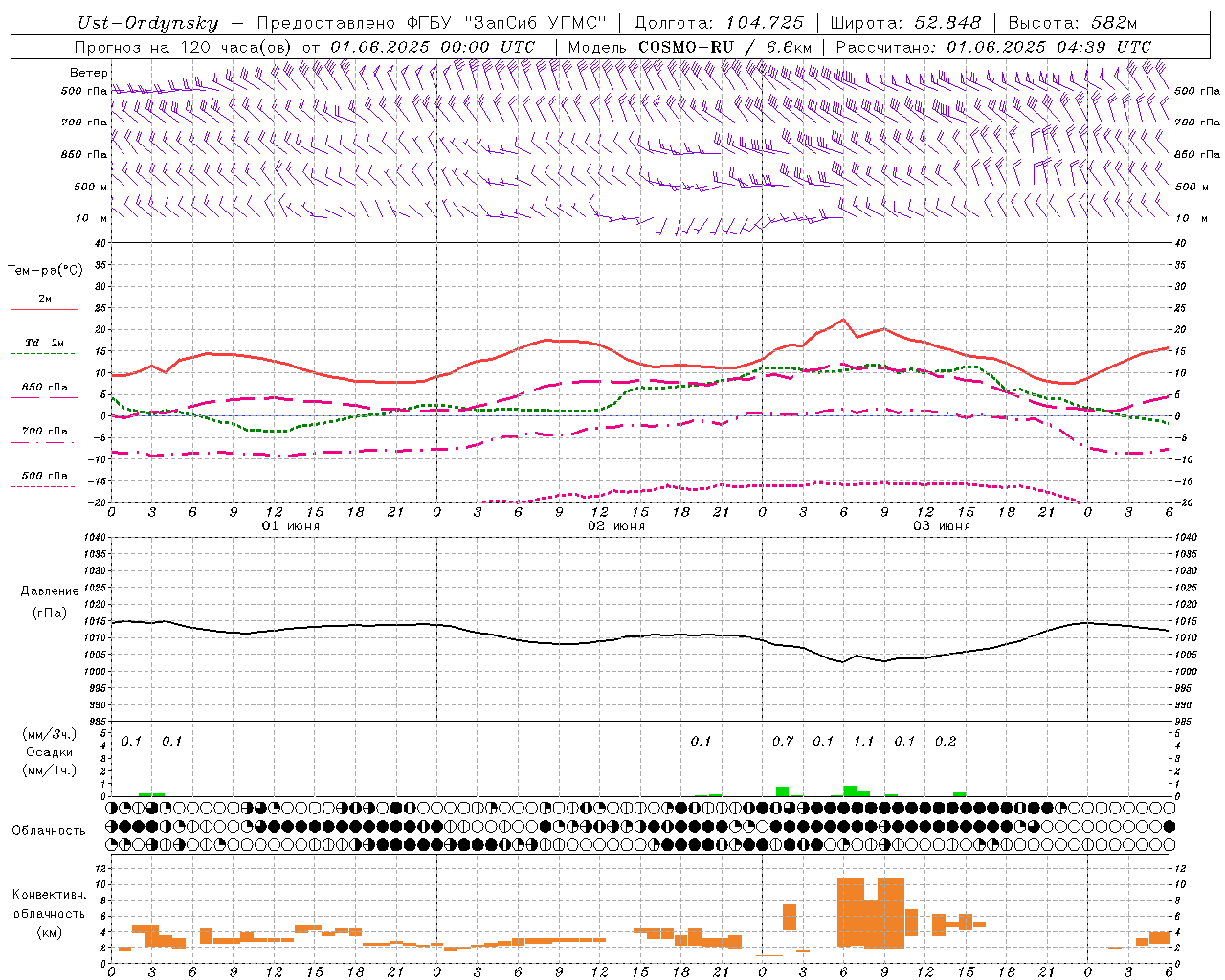Click the Давление pressure panel label
Screen dimensions: 1225x980
(x=50, y=591)
